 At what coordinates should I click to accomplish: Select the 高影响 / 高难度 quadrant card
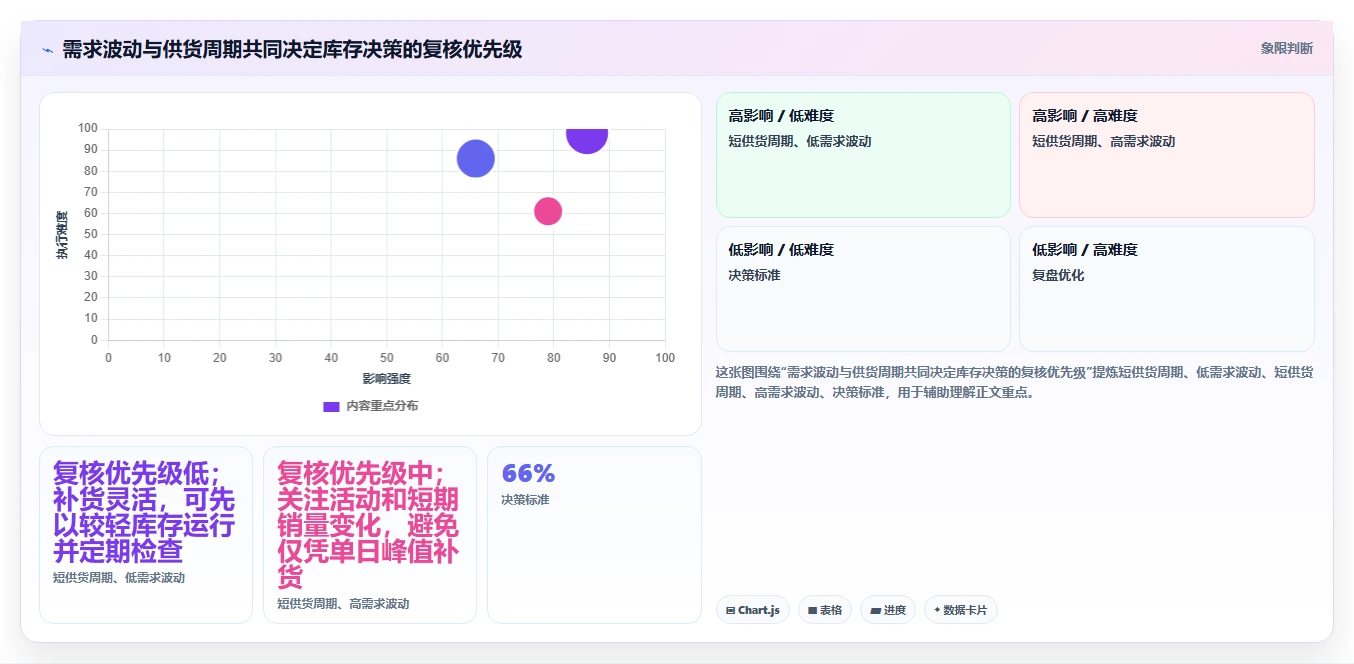pyautogui.click(x=1166, y=155)
